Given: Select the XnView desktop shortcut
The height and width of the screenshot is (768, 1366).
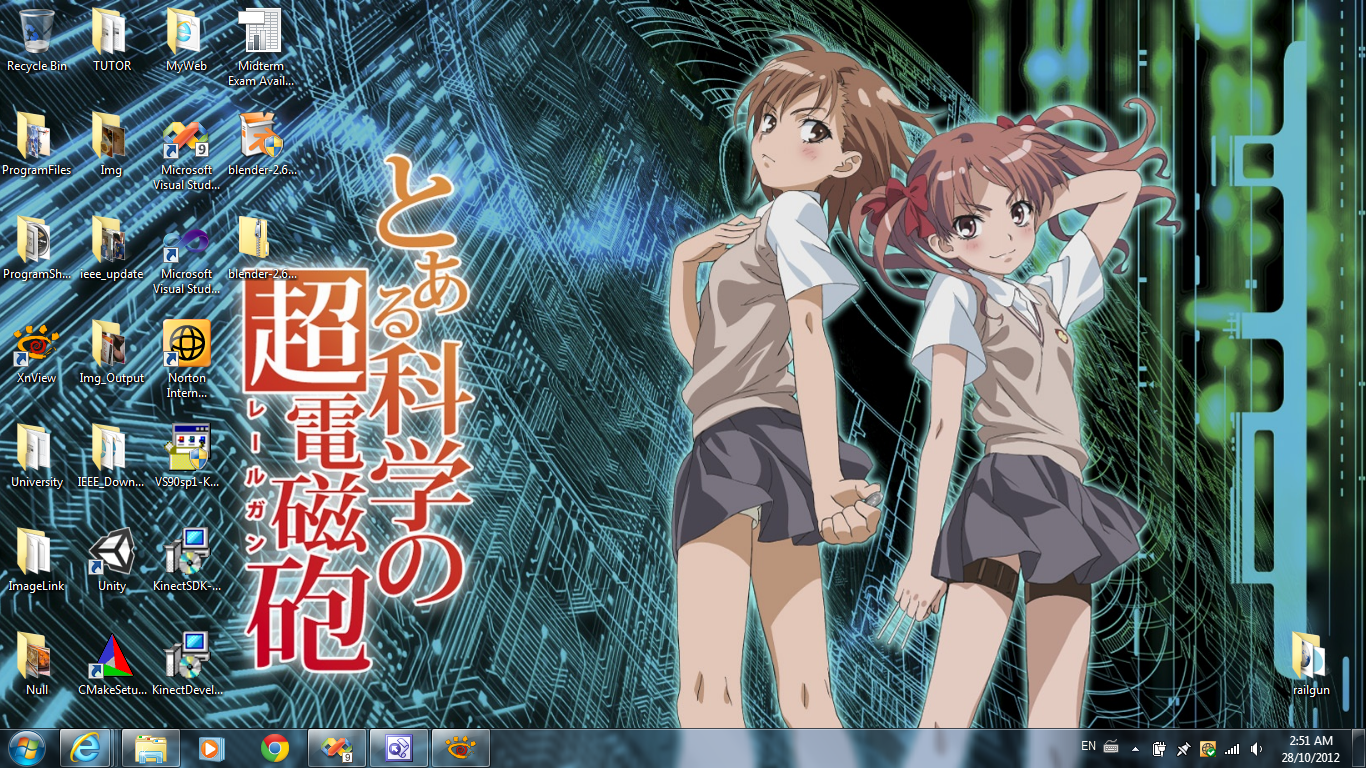Looking at the screenshot, I should pos(37,352).
